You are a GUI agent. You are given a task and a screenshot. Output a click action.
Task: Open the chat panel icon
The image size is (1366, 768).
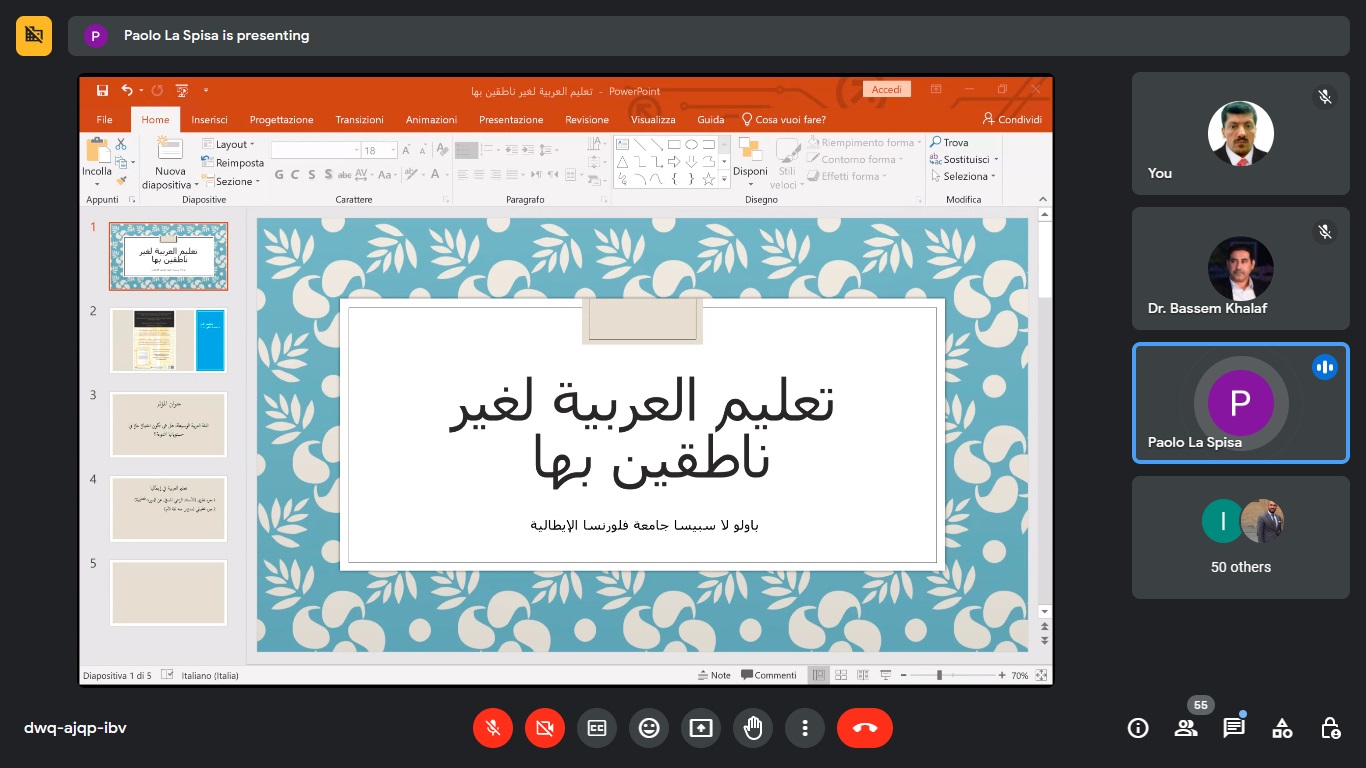tap(1234, 728)
